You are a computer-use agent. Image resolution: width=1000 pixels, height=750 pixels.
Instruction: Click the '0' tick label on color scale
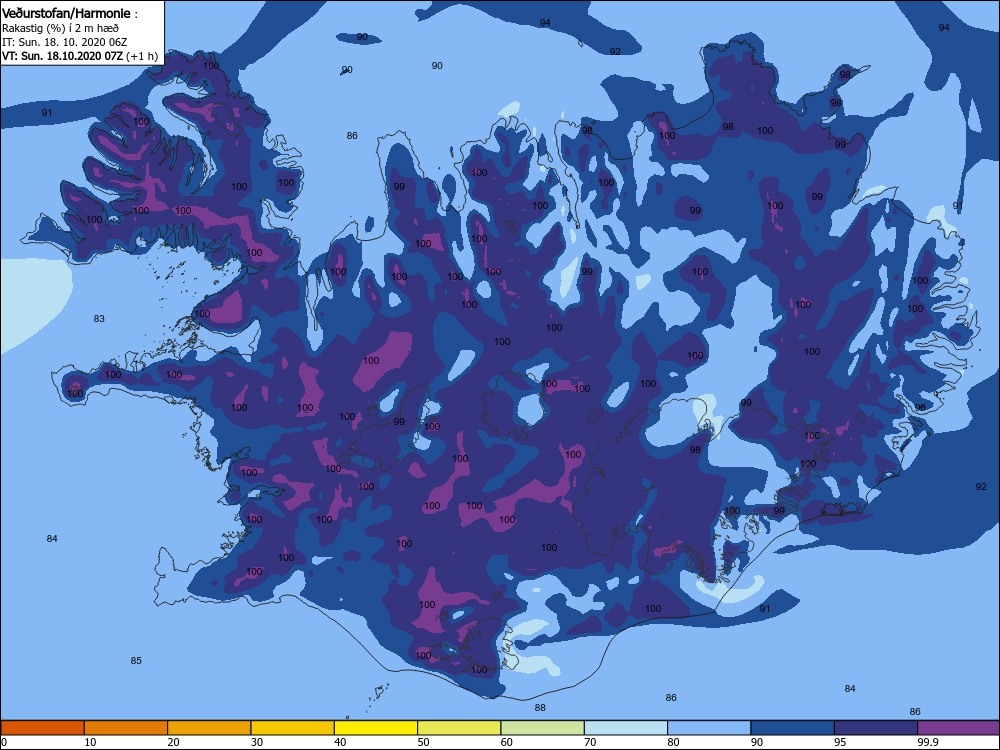point(4,742)
